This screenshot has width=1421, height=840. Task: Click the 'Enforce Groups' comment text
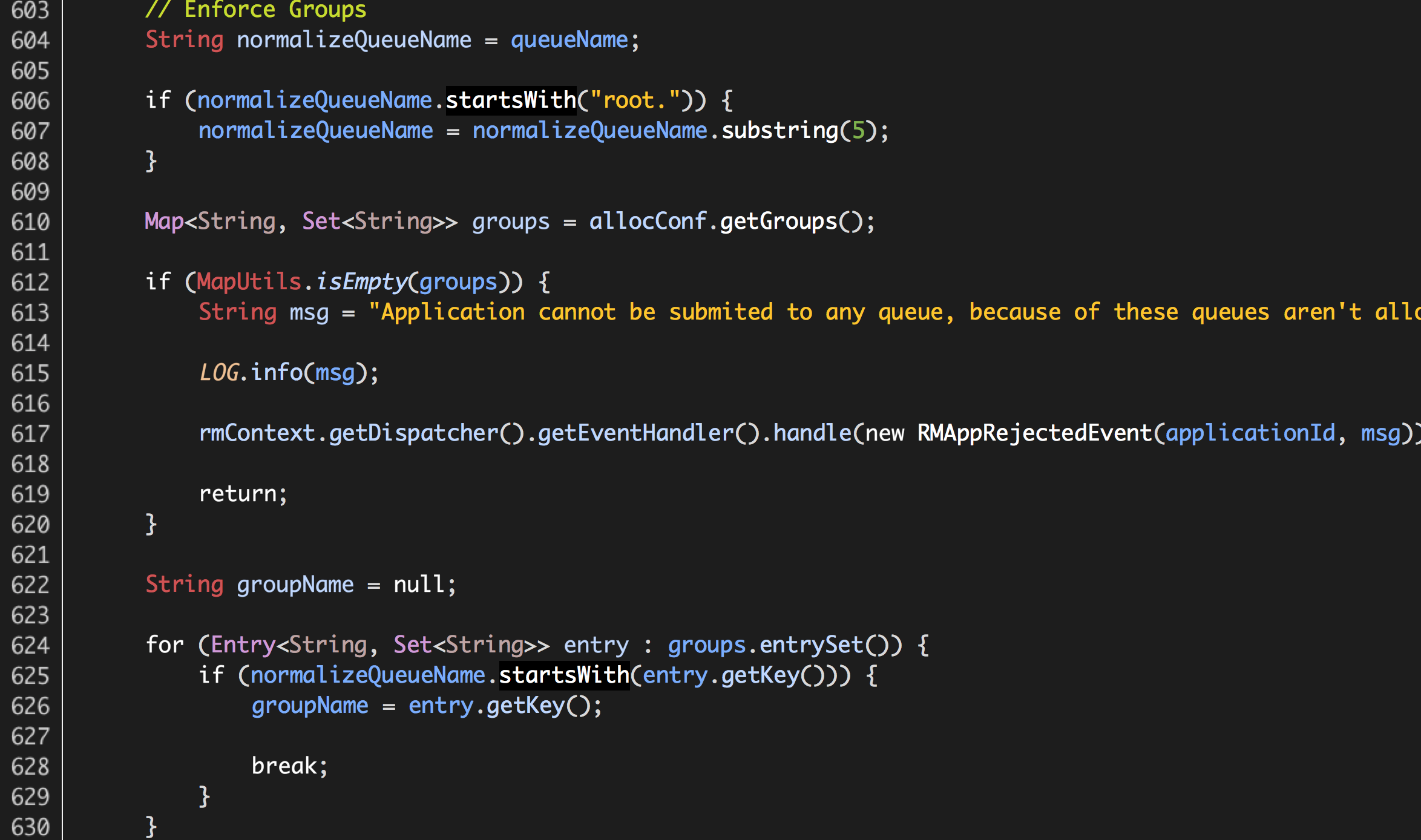pyautogui.click(x=255, y=10)
